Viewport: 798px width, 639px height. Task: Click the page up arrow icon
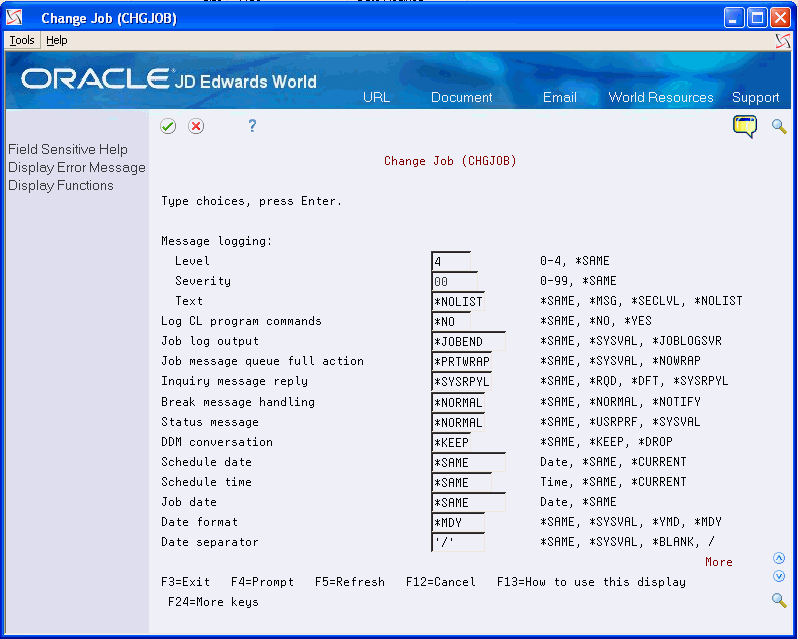coord(779,558)
